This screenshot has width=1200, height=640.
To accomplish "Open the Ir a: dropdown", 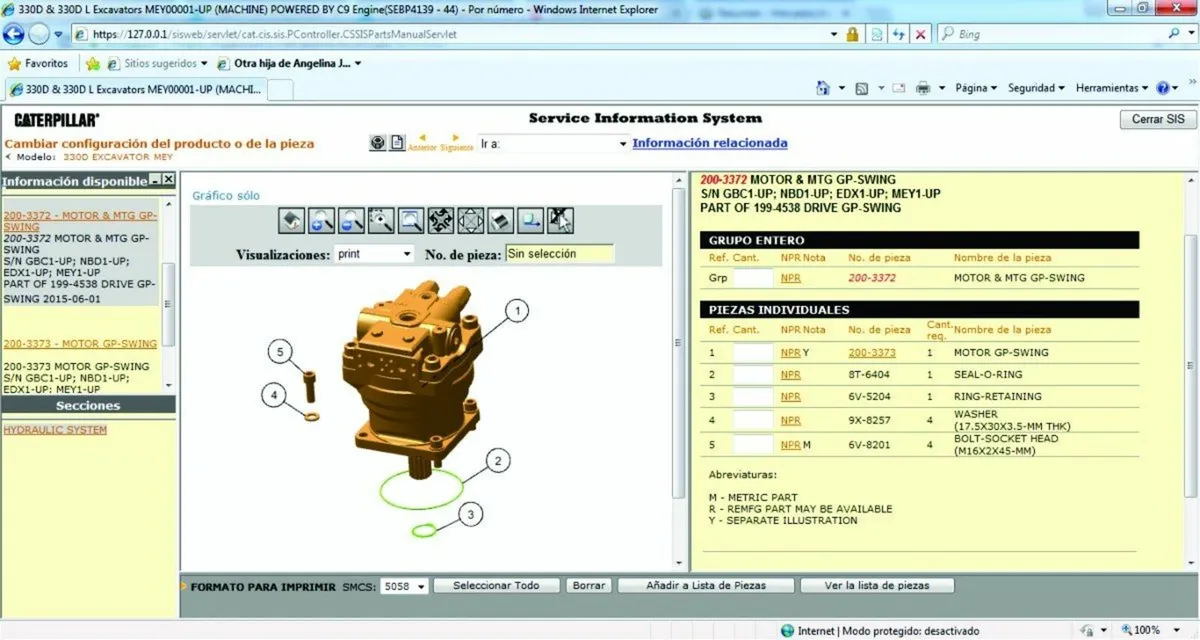I will [x=623, y=144].
